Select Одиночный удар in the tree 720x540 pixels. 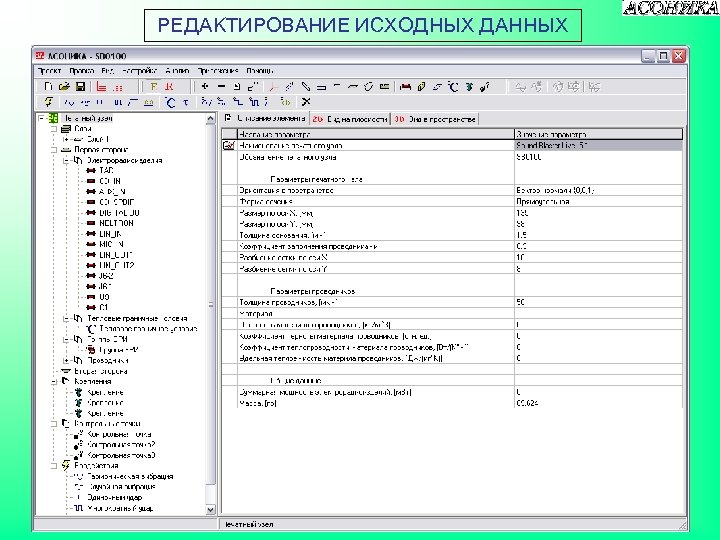(x=114, y=498)
